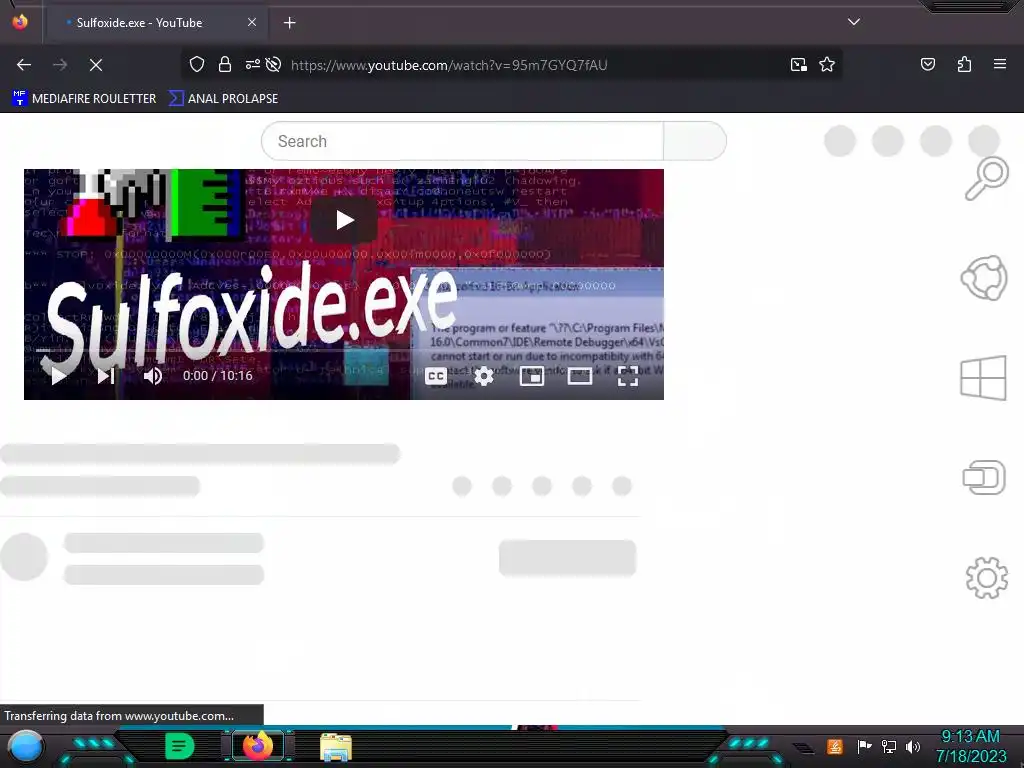Click the Firefox logo in title bar
The width and height of the screenshot is (1024, 768).
(20, 22)
